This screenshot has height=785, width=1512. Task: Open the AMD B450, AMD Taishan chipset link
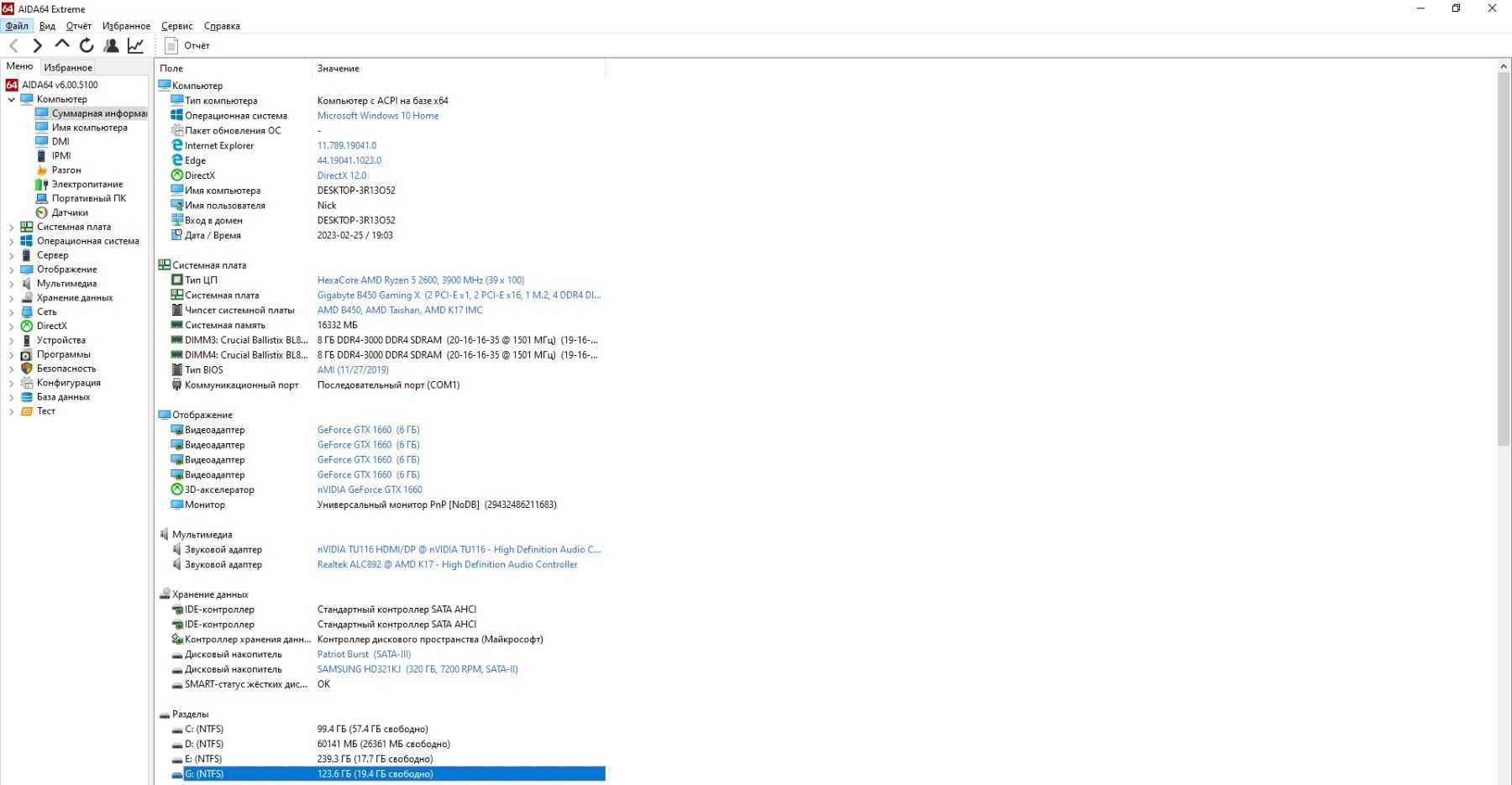(x=400, y=310)
